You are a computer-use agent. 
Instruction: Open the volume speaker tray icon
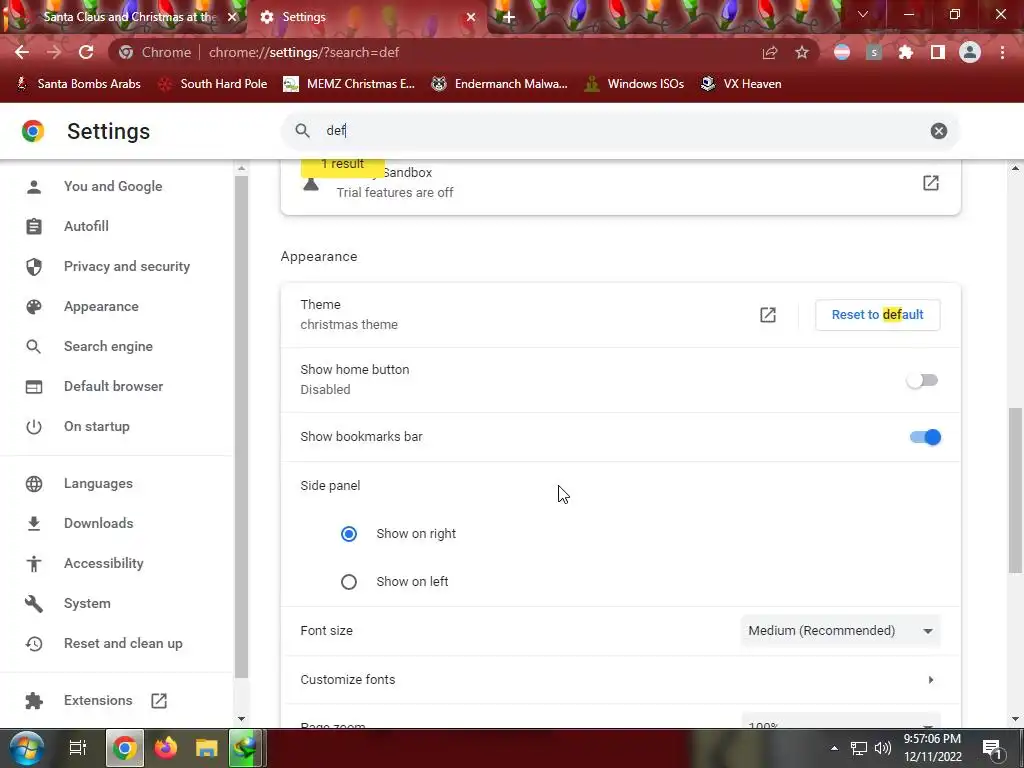(x=882, y=748)
